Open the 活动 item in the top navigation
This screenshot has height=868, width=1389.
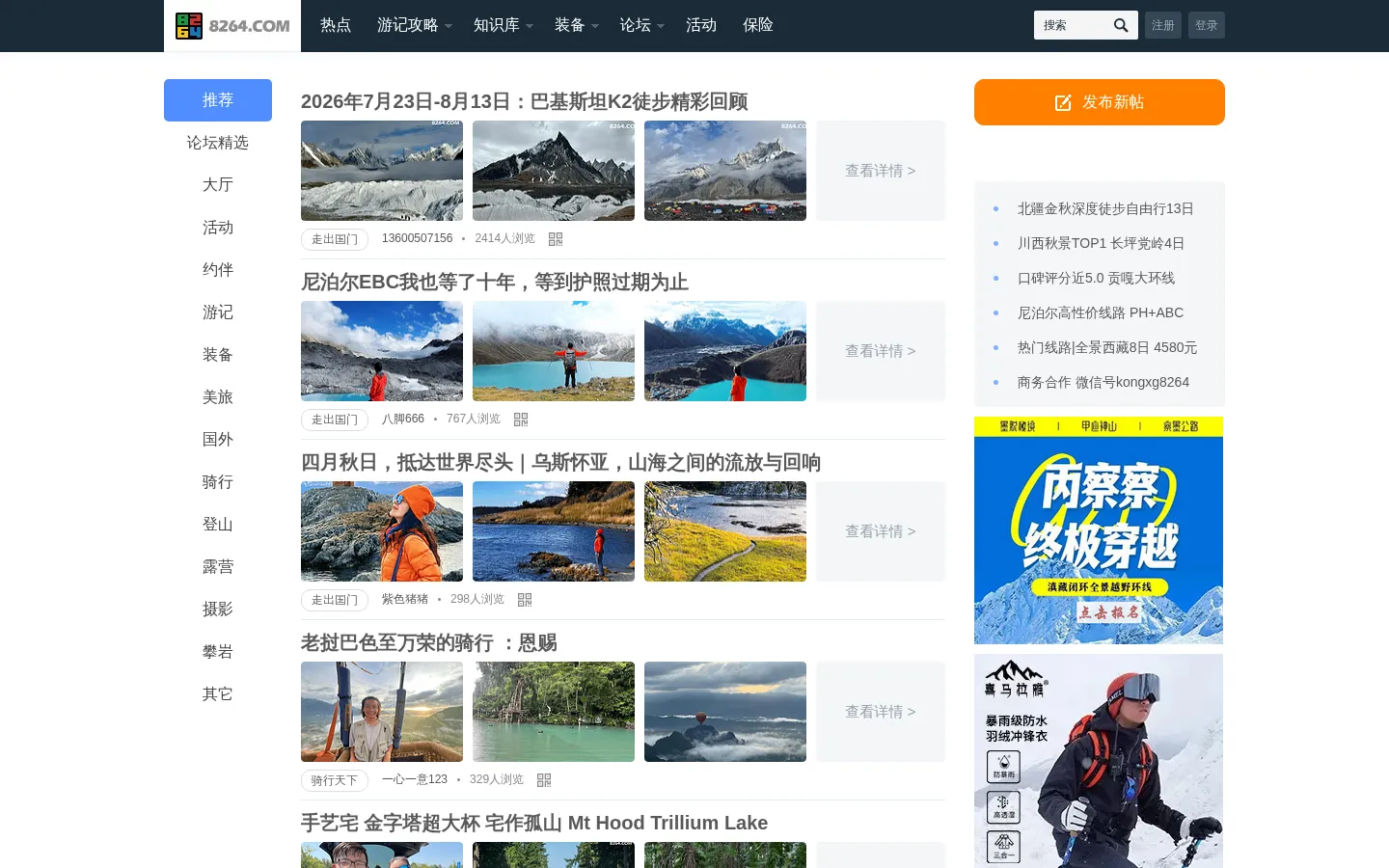701,25
